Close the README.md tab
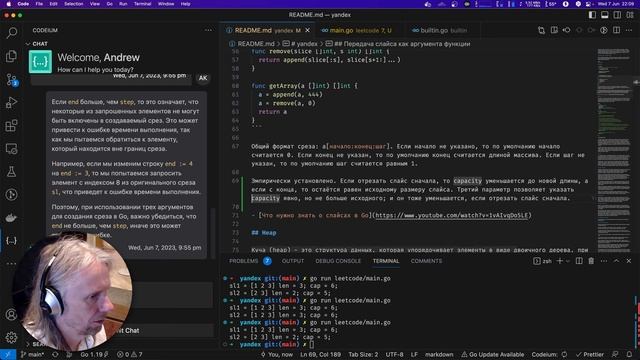Image resolution: width=640 pixels, height=360 pixels. (x=307, y=30)
